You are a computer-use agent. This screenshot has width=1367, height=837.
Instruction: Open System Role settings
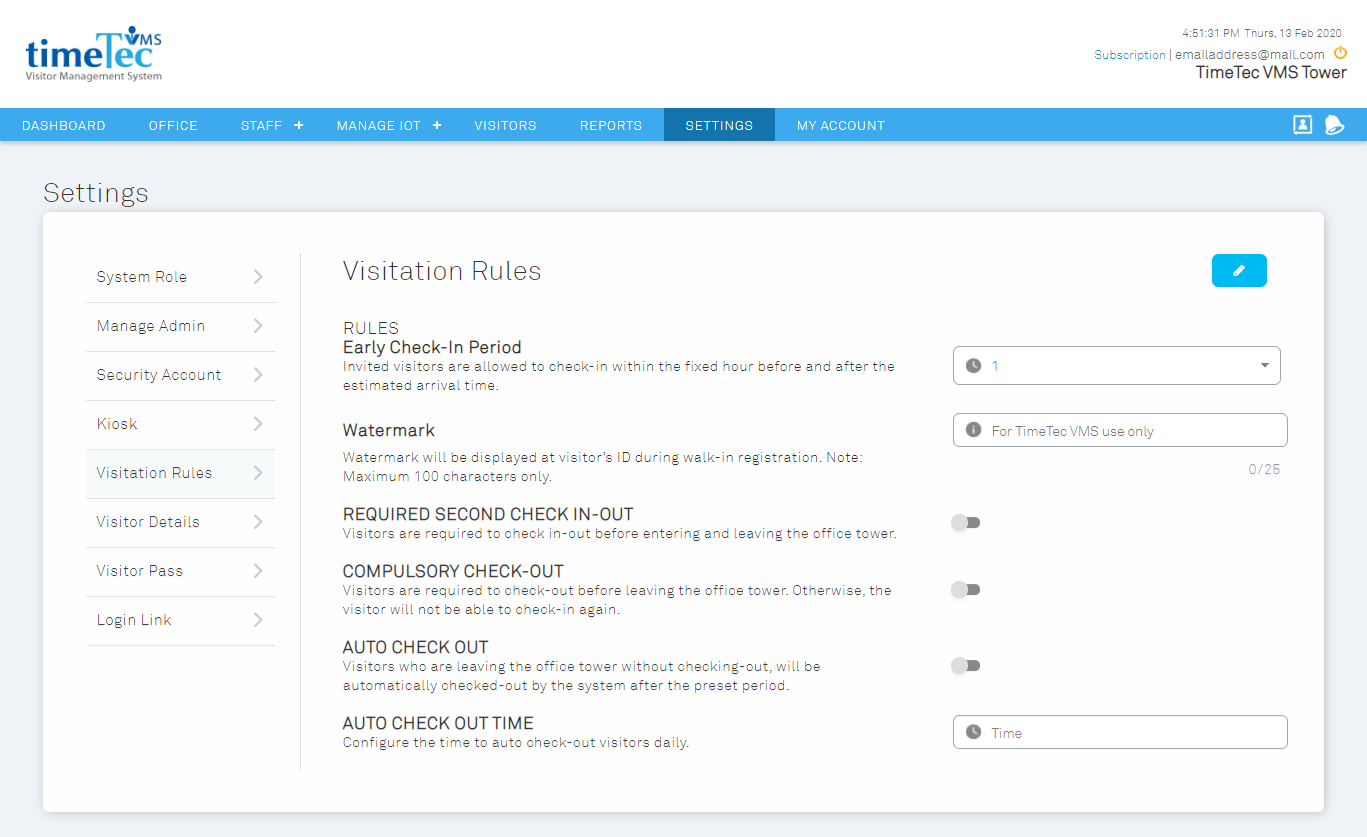coord(180,277)
